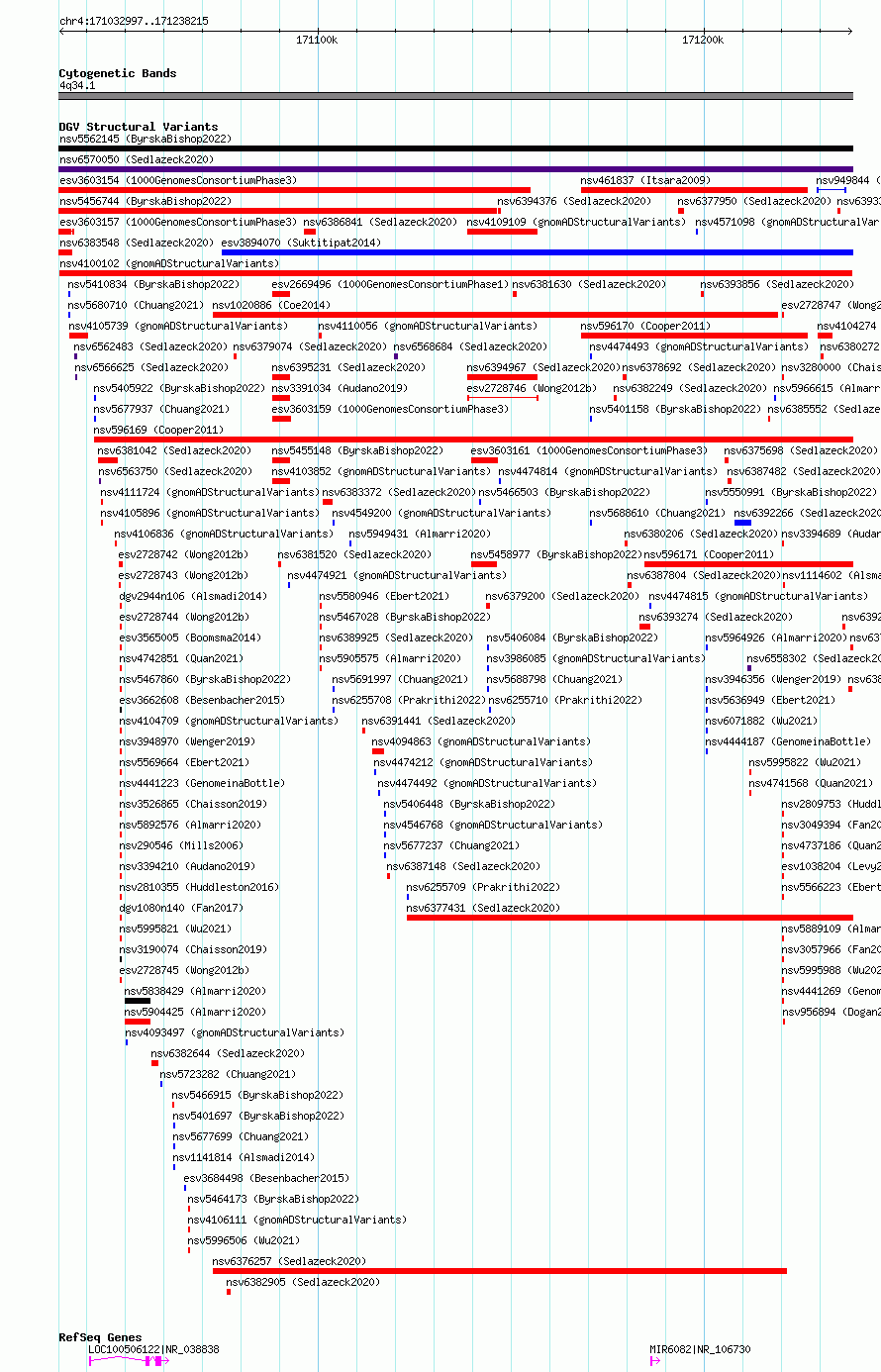This screenshot has height=1372, width=881.
Task: Click label nsv6382905 (Sedlazeck2020)
Action: coord(303,1282)
